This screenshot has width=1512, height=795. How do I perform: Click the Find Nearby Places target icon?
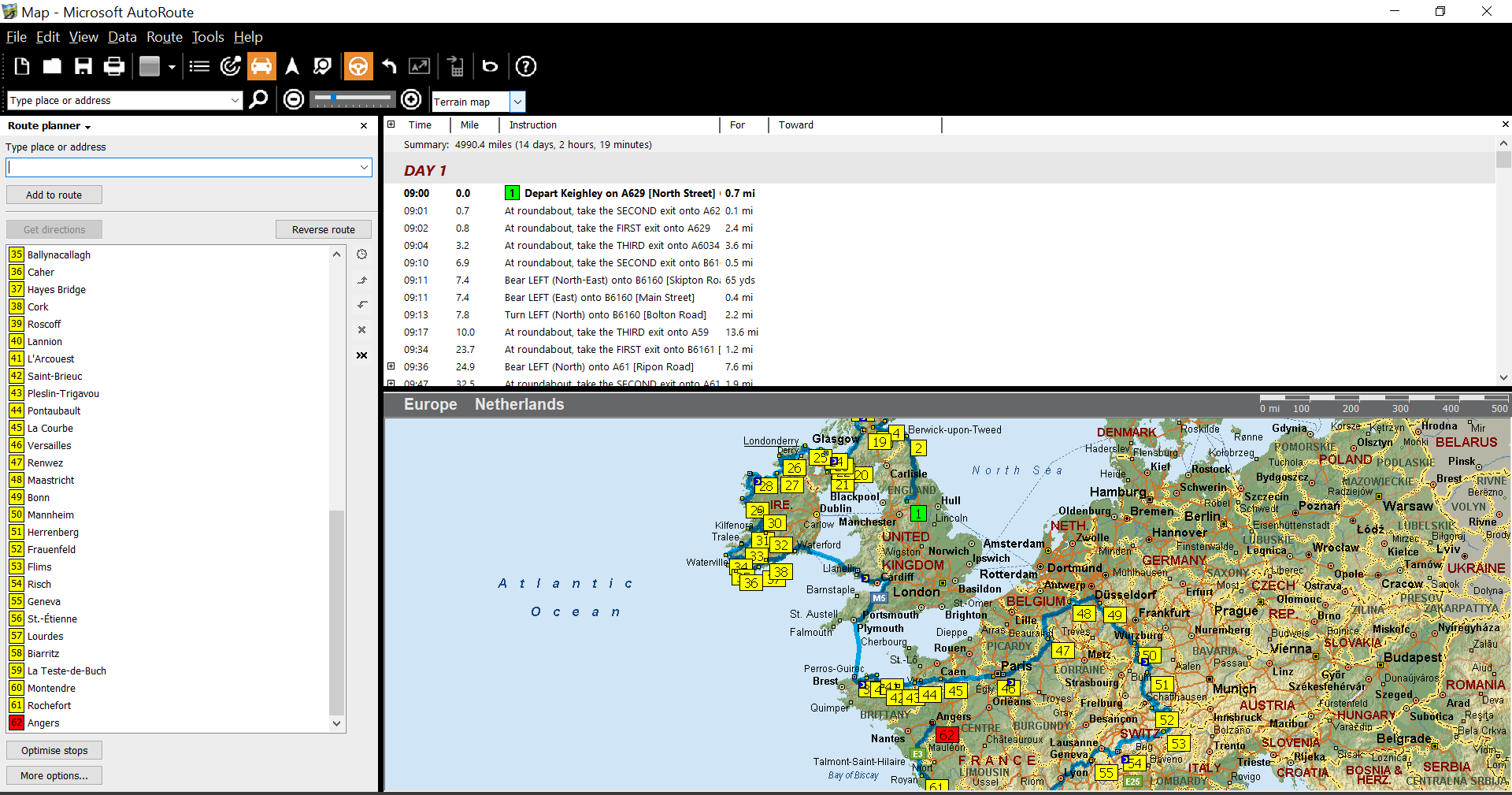click(231, 66)
